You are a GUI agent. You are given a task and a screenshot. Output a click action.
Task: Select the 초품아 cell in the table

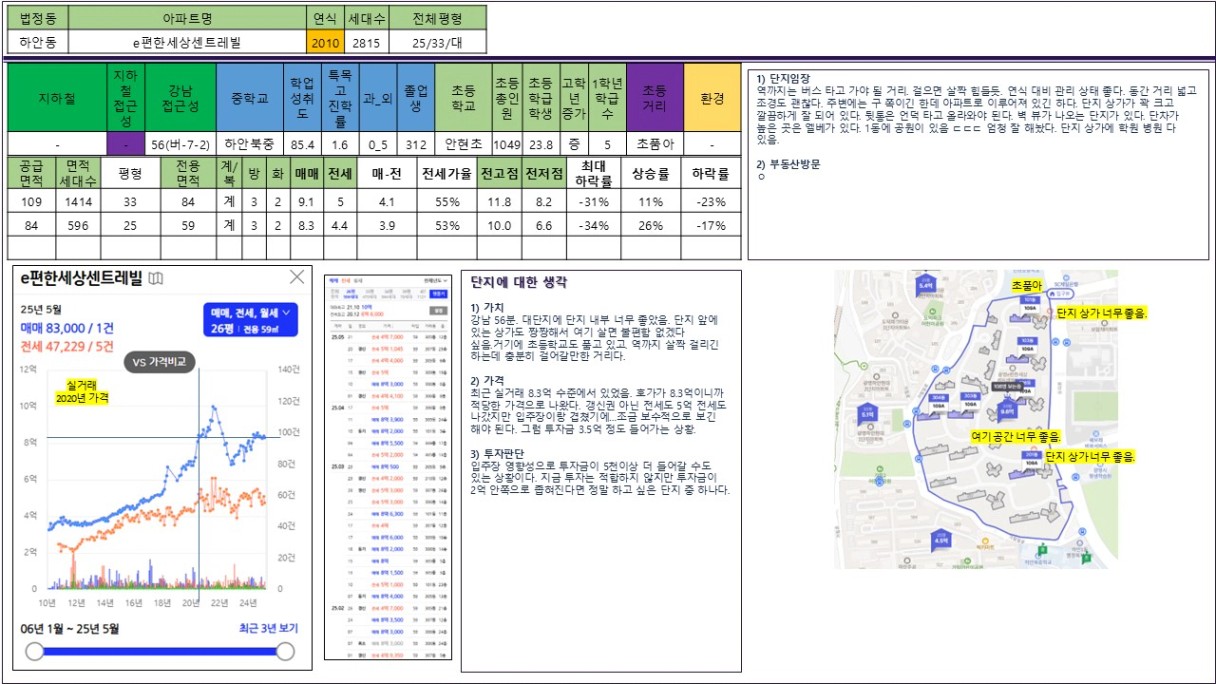pos(654,145)
